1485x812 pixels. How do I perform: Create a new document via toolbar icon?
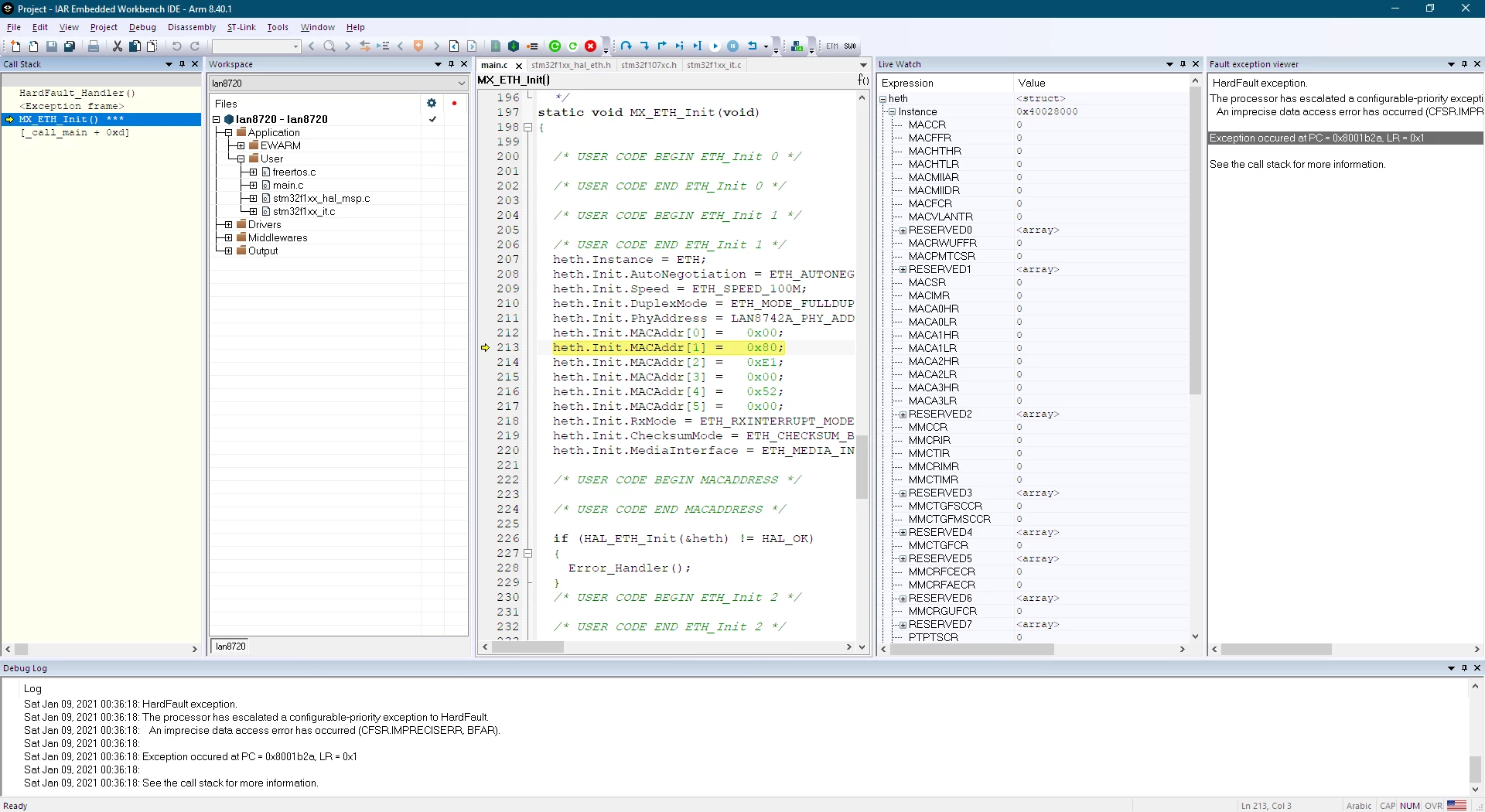pyautogui.click(x=15, y=46)
